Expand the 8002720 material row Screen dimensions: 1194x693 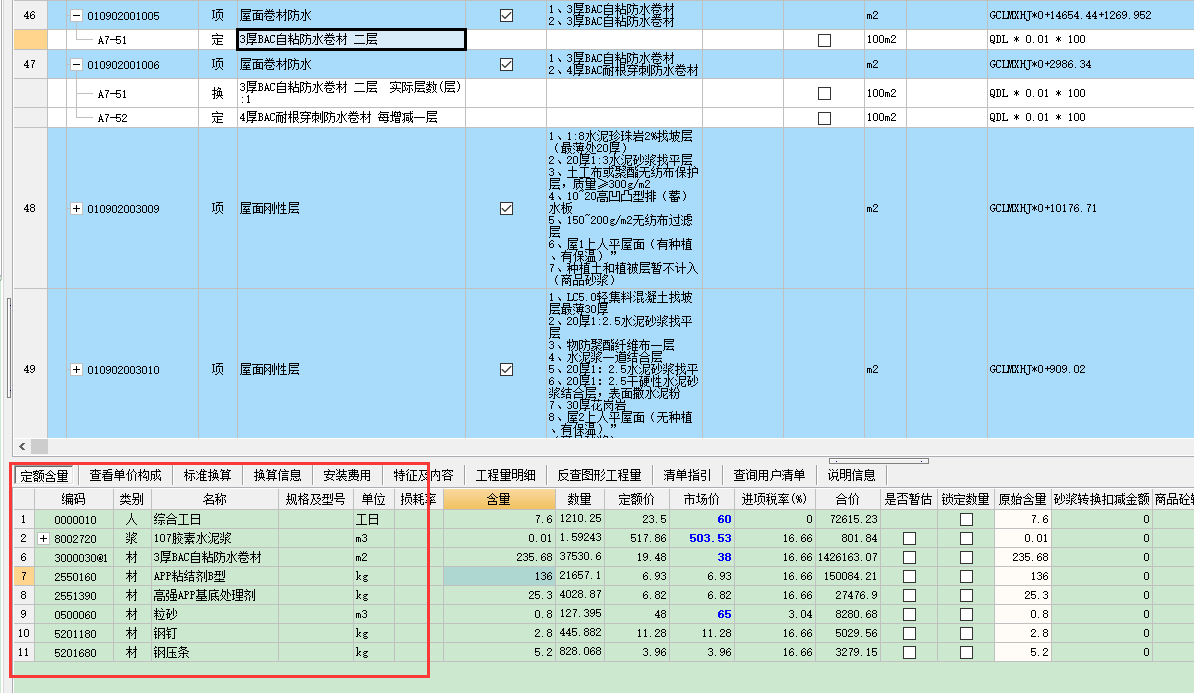(x=43, y=538)
